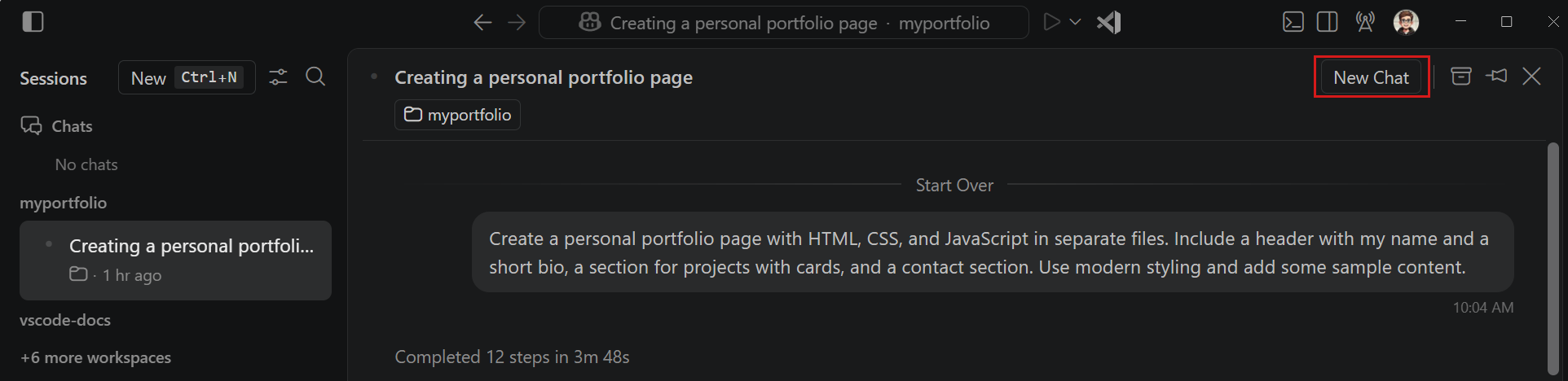Select the Creating a personal portfolio session

(175, 261)
